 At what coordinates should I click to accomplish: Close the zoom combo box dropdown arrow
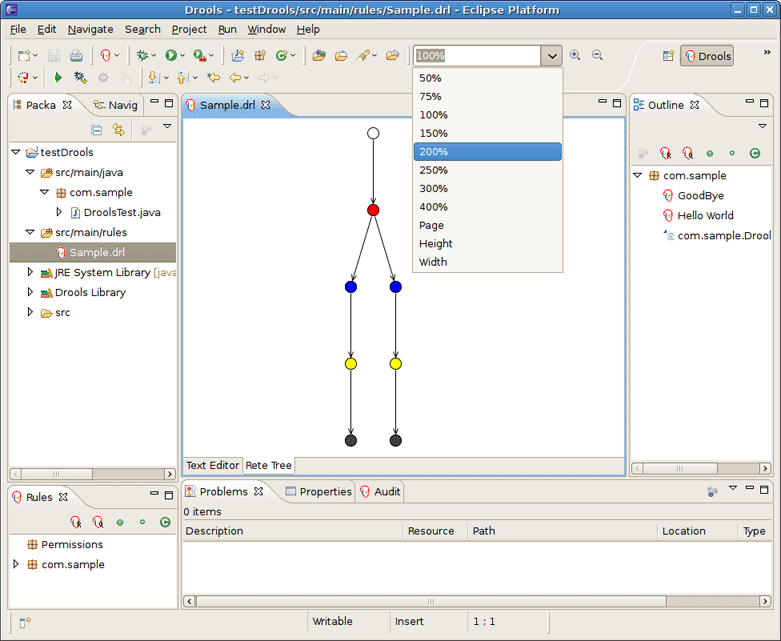pos(552,56)
